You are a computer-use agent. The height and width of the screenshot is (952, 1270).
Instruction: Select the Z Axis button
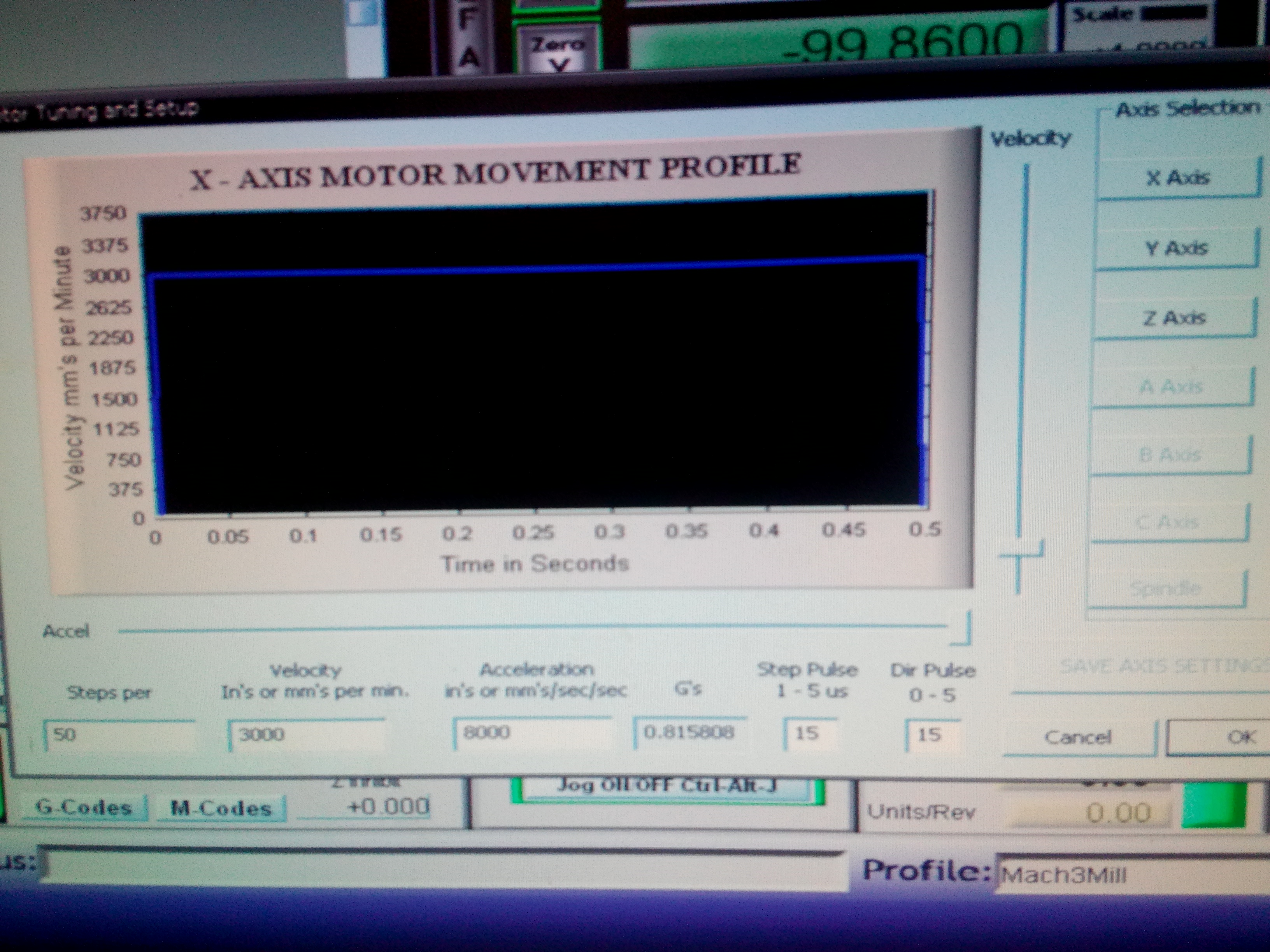[x=1174, y=318]
